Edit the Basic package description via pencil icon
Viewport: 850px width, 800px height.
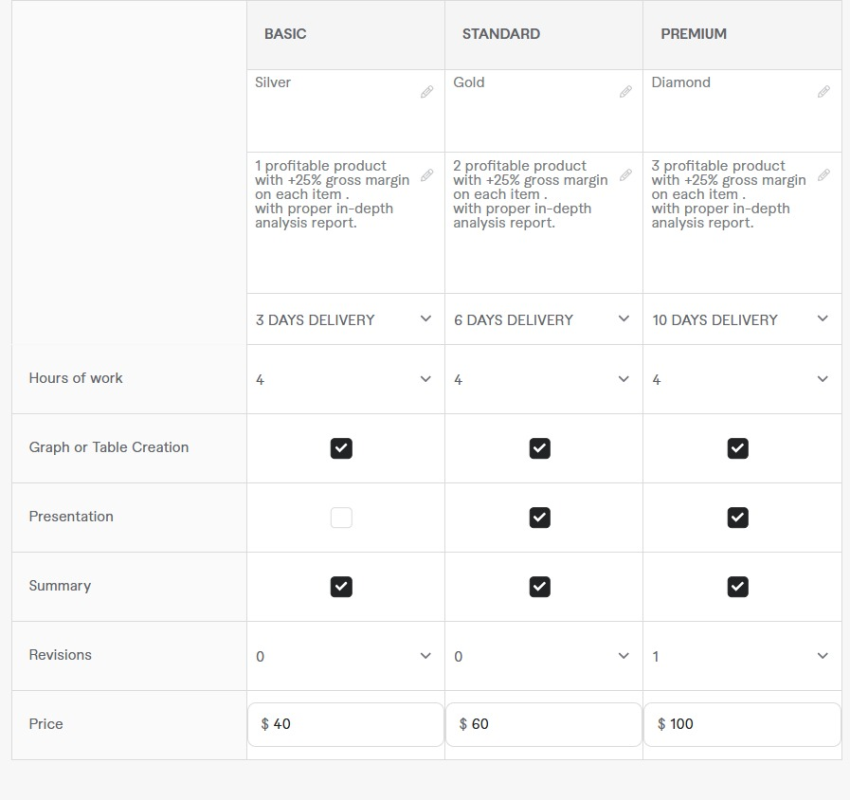point(427,175)
